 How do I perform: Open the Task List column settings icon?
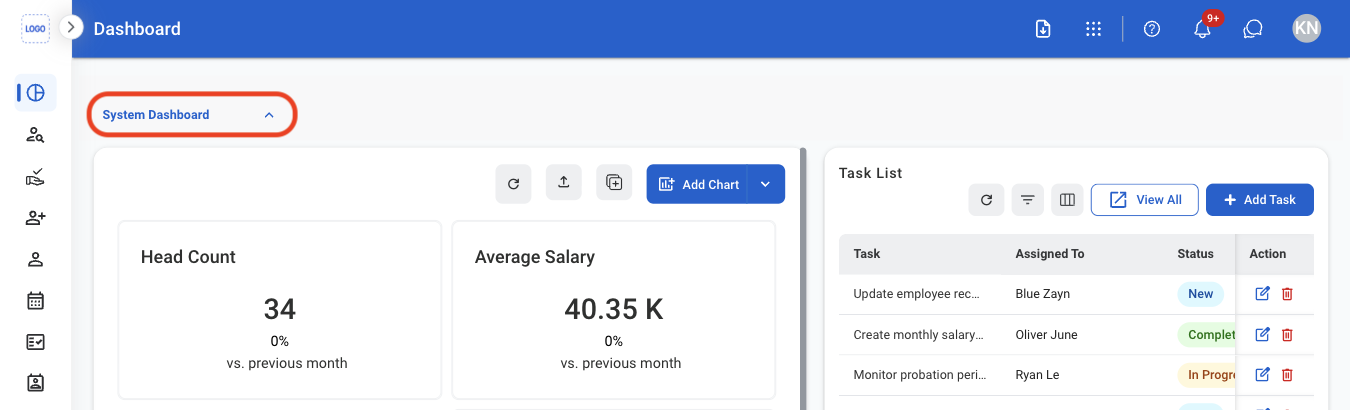(1067, 200)
